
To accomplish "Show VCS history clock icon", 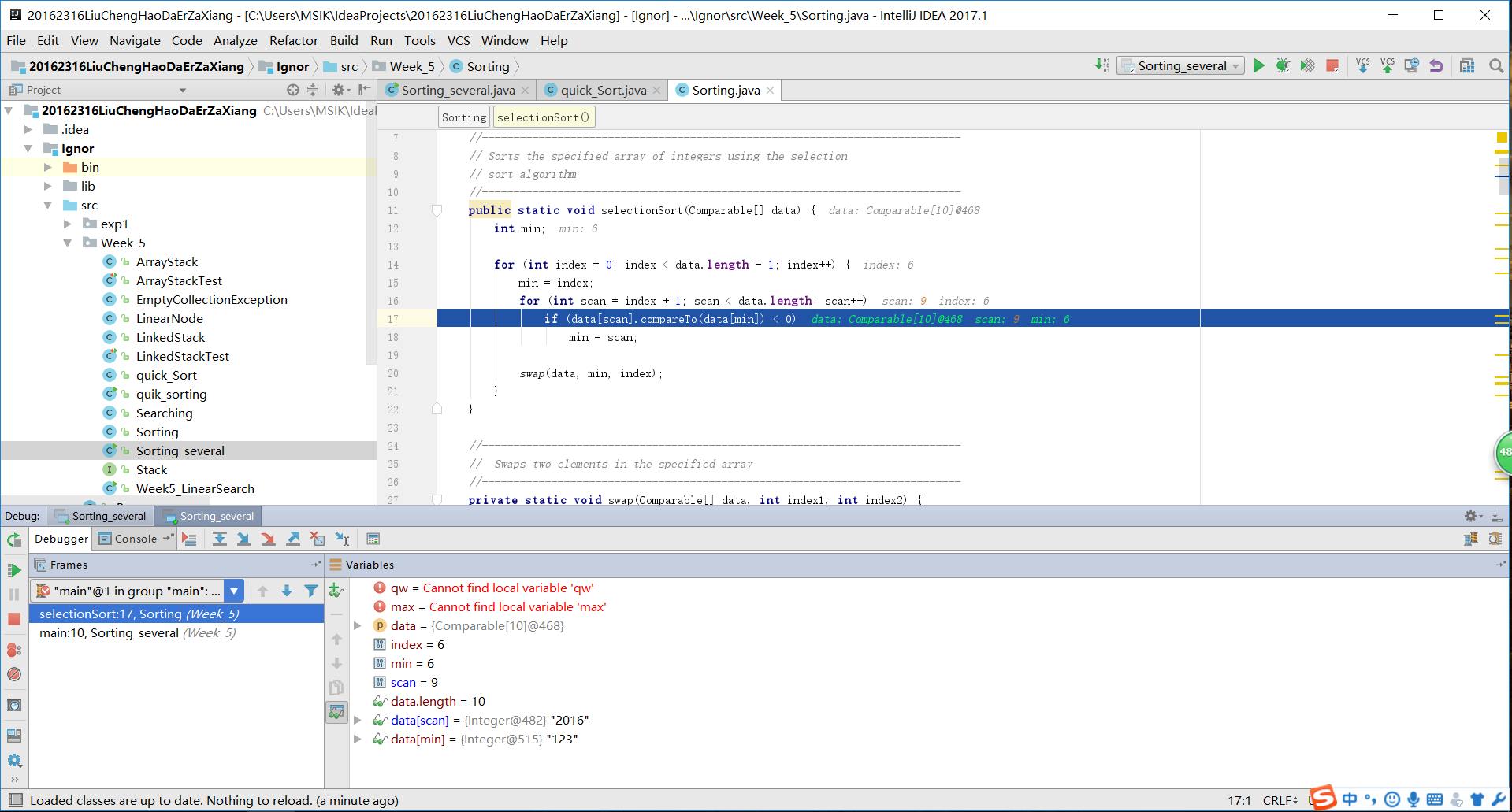I will pyautogui.click(x=1412, y=66).
